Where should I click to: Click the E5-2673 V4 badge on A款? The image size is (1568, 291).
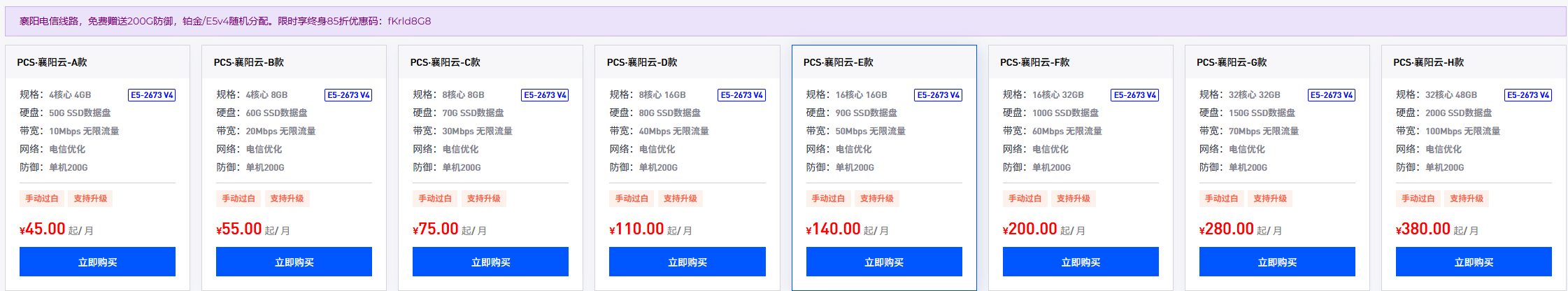coord(152,95)
